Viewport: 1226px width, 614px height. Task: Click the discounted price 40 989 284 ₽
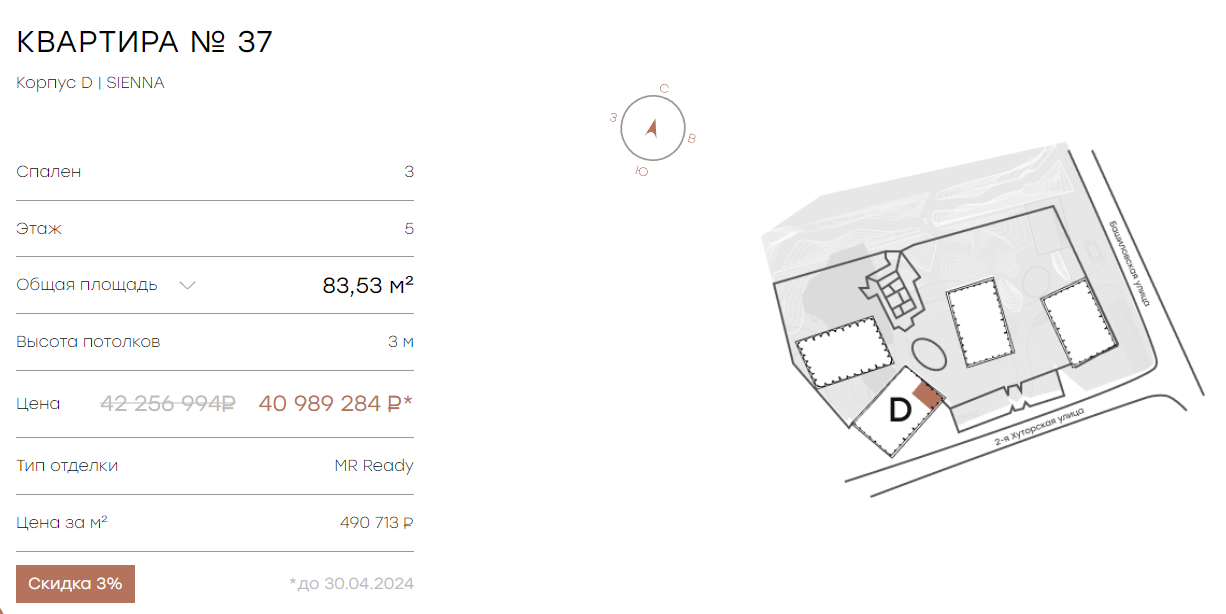(336, 404)
